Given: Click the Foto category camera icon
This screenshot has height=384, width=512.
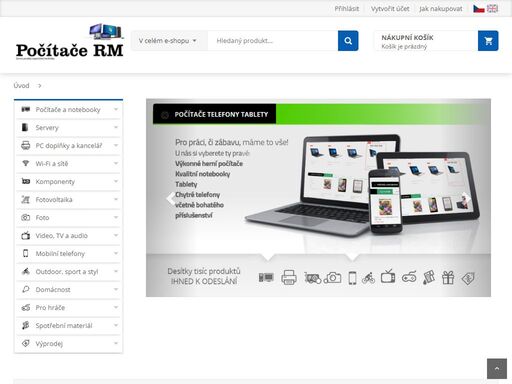Looking at the screenshot, I should coord(25,217).
